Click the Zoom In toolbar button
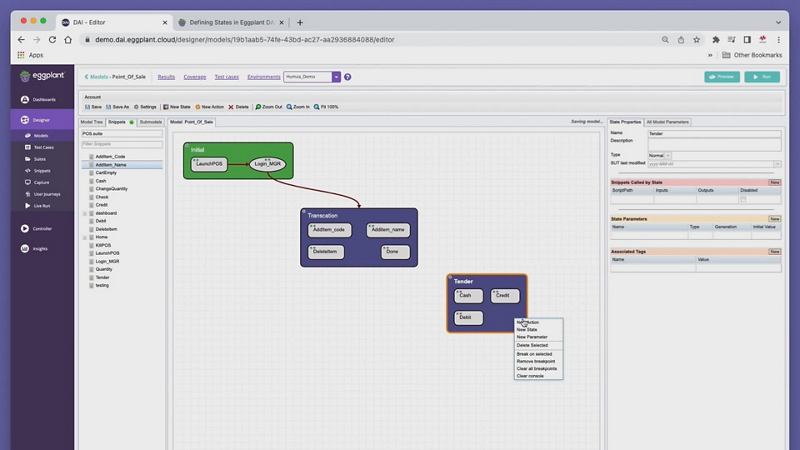 point(298,107)
